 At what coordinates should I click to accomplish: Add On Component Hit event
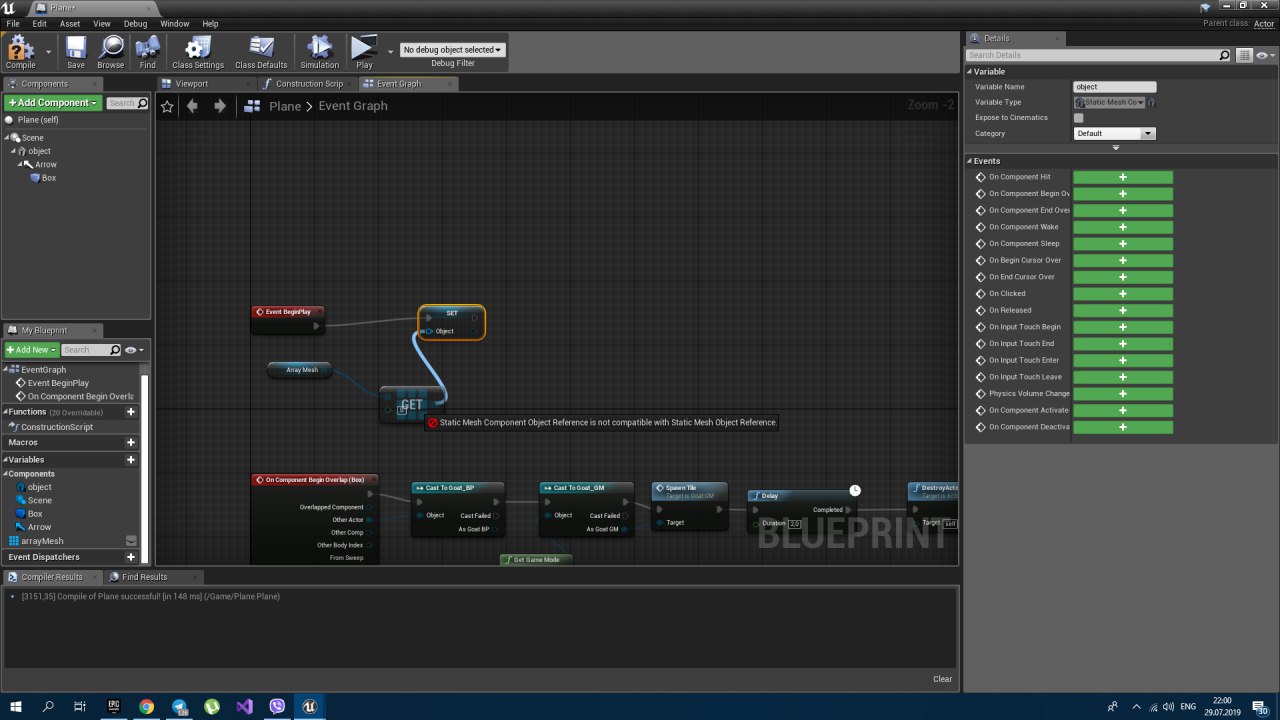1123,177
